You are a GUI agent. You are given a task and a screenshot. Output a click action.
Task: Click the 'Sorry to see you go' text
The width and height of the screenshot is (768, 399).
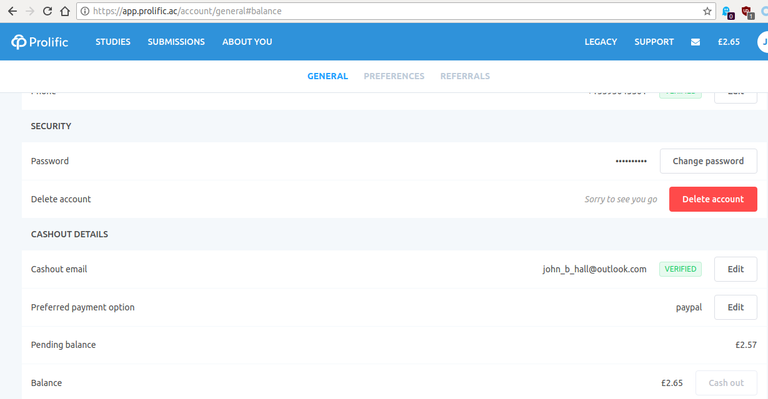621,199
